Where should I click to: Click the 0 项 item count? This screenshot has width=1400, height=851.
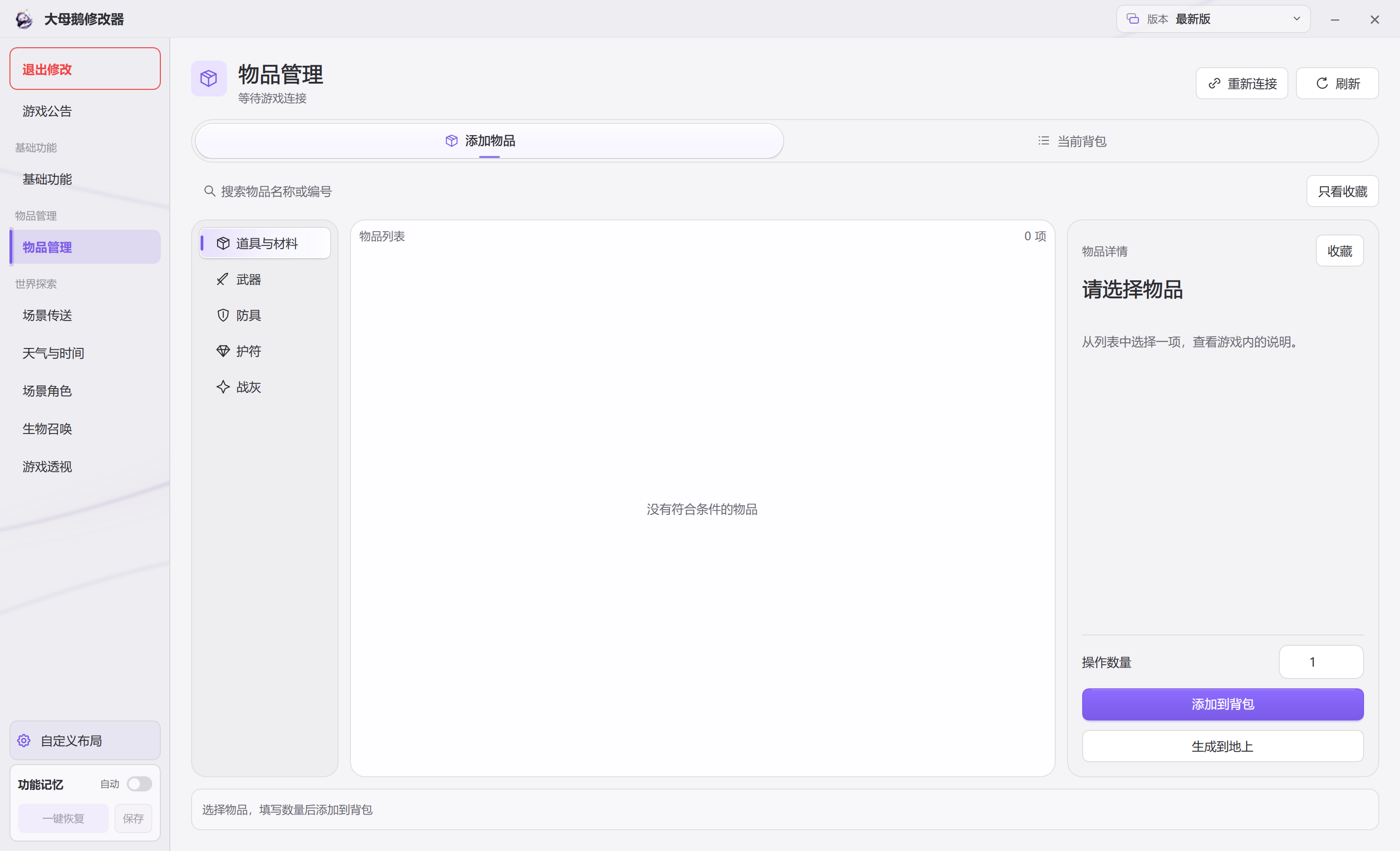1035,236
